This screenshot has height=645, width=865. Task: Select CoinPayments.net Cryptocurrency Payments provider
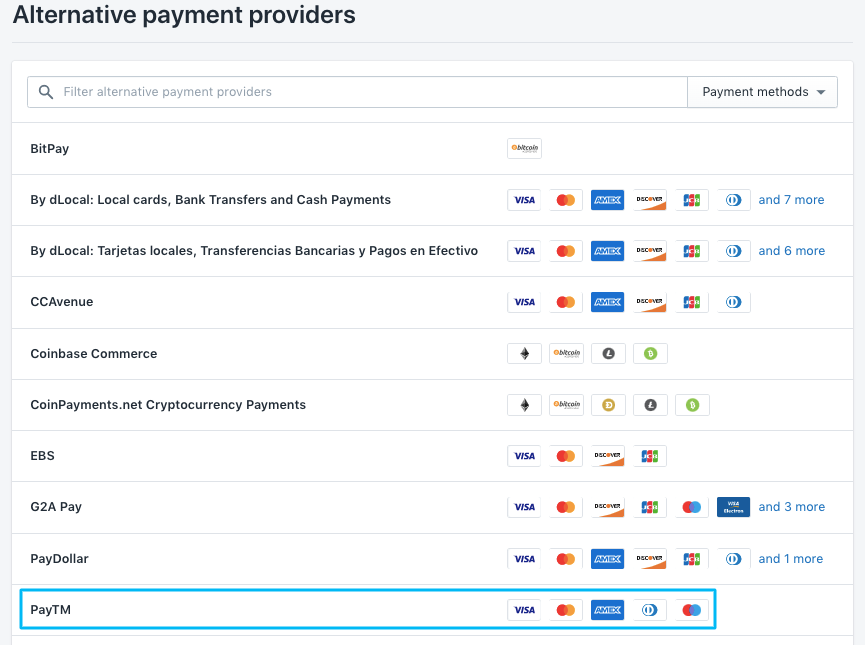tap(432, 405)
